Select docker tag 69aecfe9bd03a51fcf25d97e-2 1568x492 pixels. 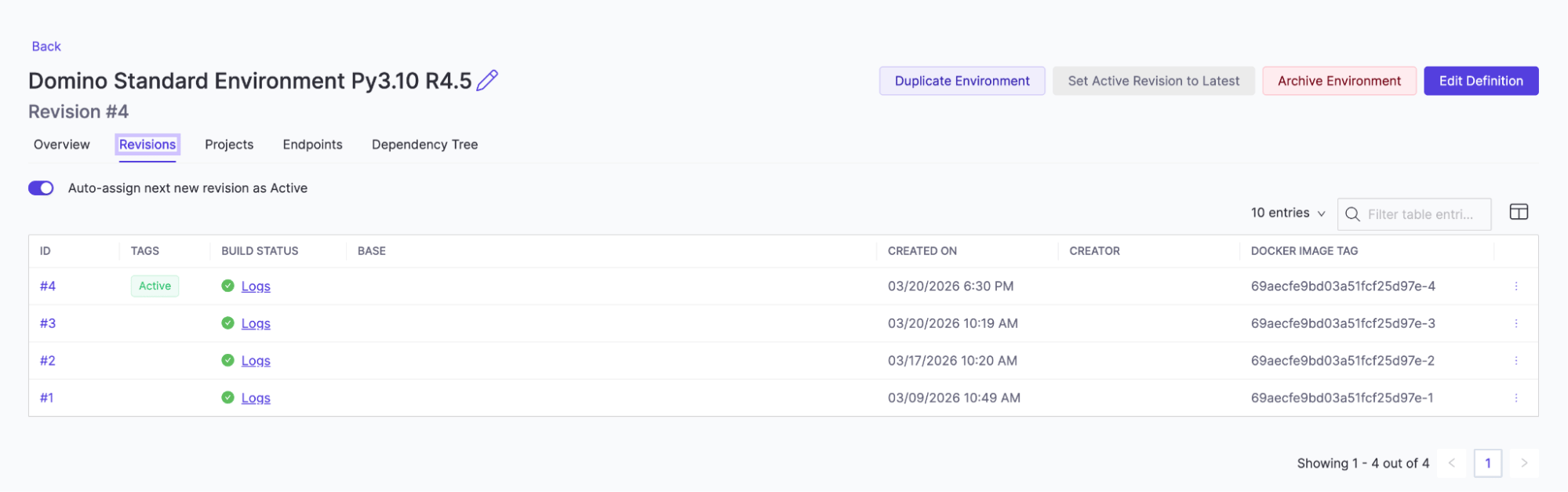[1343, 361]
